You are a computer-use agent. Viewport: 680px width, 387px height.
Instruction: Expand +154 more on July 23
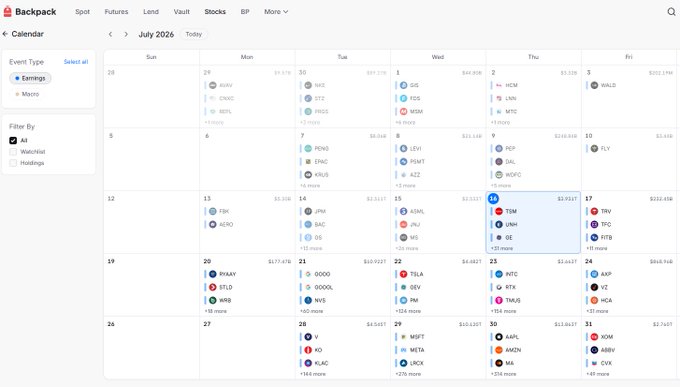point(503,311)
